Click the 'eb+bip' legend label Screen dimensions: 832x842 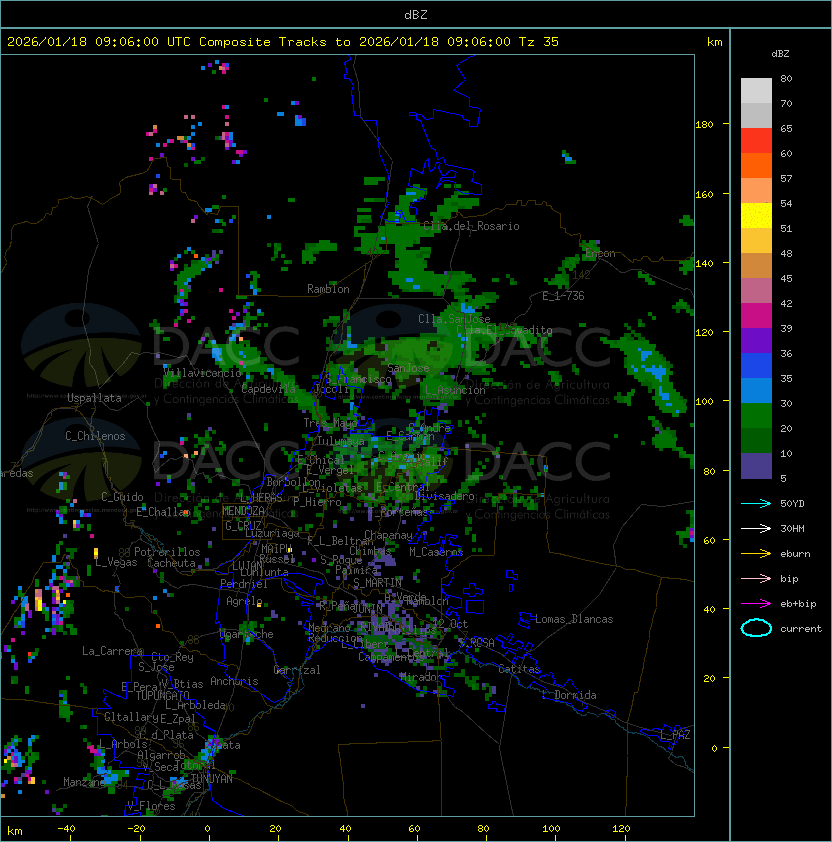(798, 604)
